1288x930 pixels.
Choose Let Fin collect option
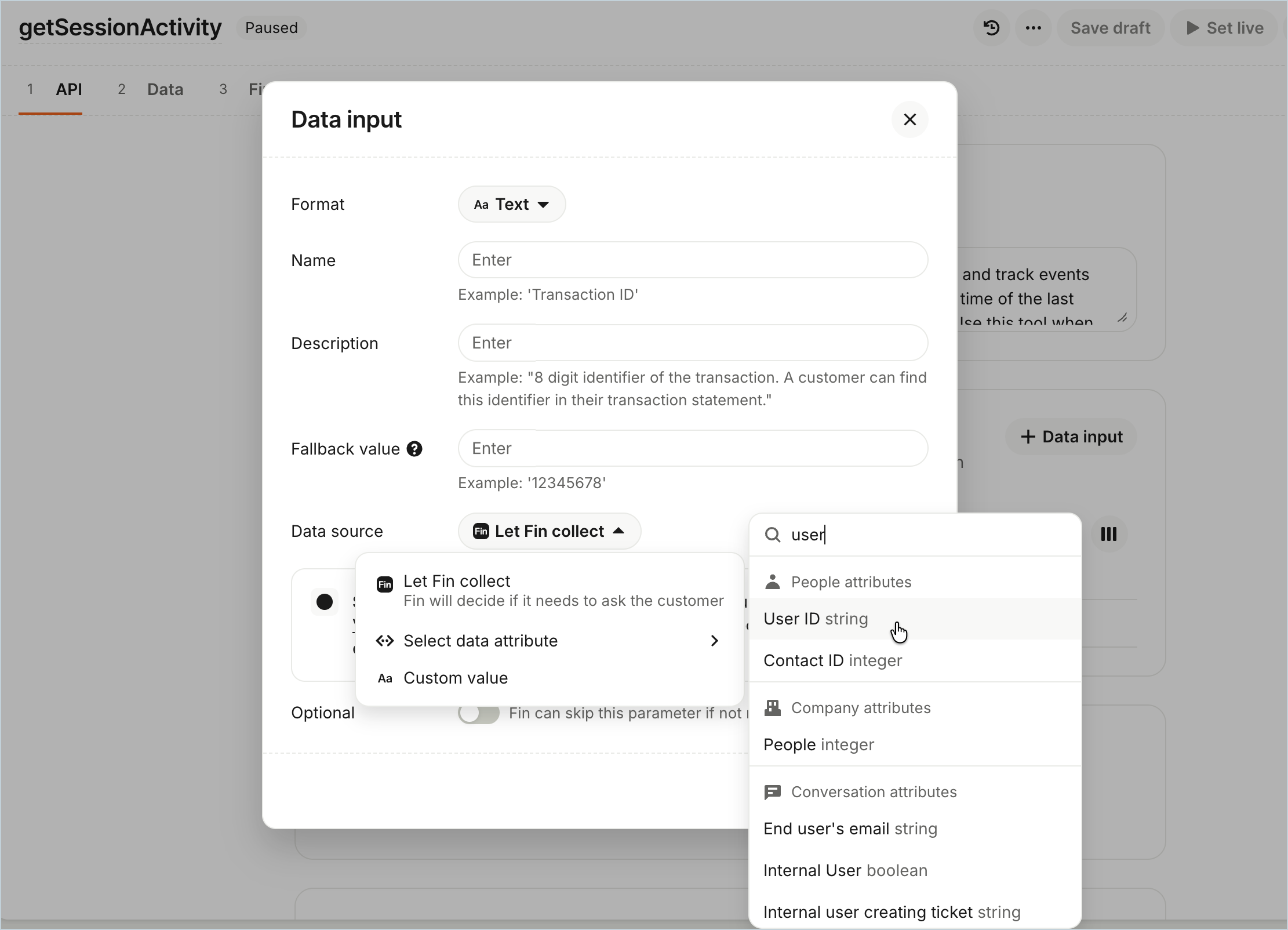(x=549, y=590)
